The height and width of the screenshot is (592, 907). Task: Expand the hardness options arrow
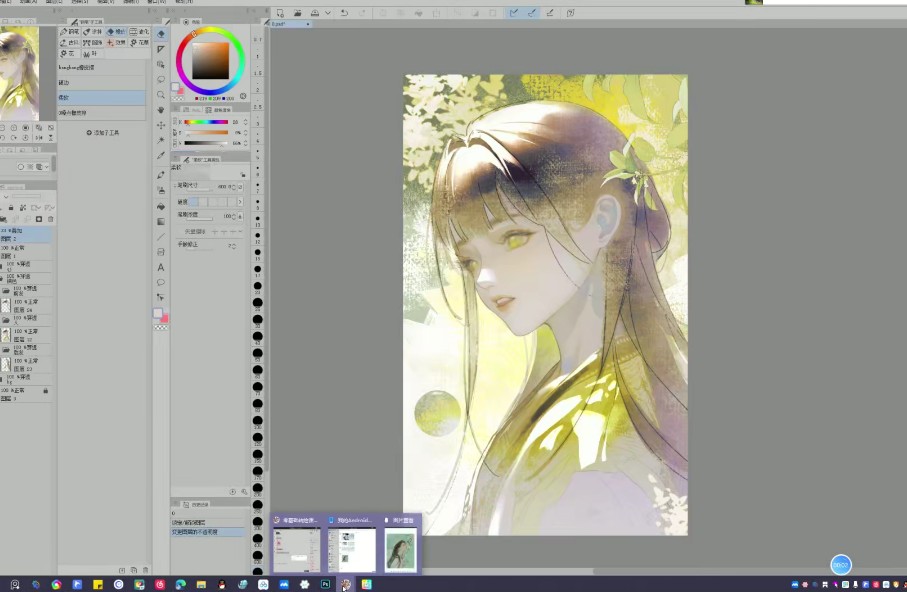coord(240,201)
